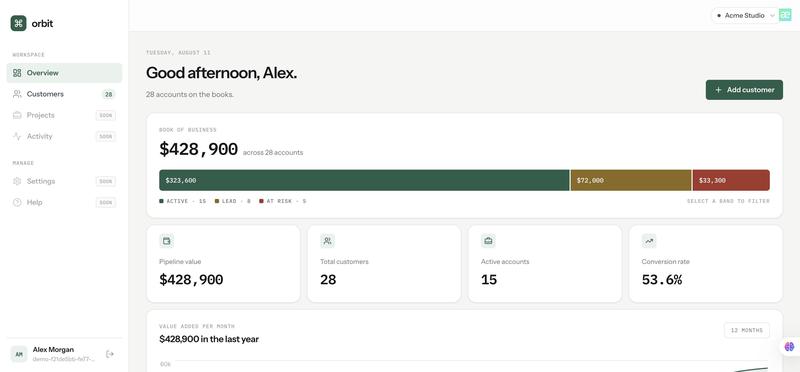Open the 12 Months range selector
Screen dimensions: 800x372
click(x=747, y=330)
